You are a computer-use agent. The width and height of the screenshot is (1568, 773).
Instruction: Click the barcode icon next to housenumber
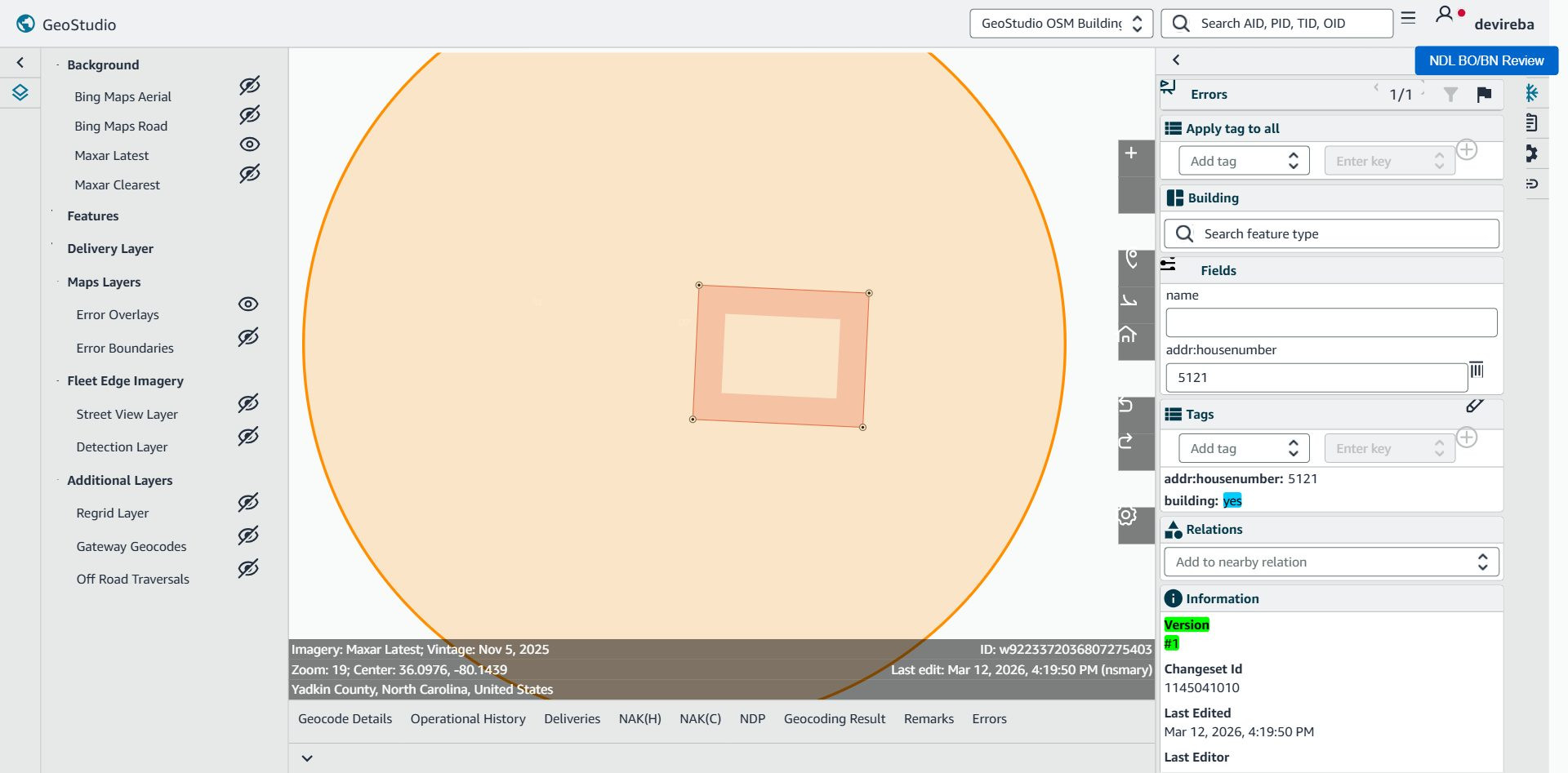coord(1477,370)
